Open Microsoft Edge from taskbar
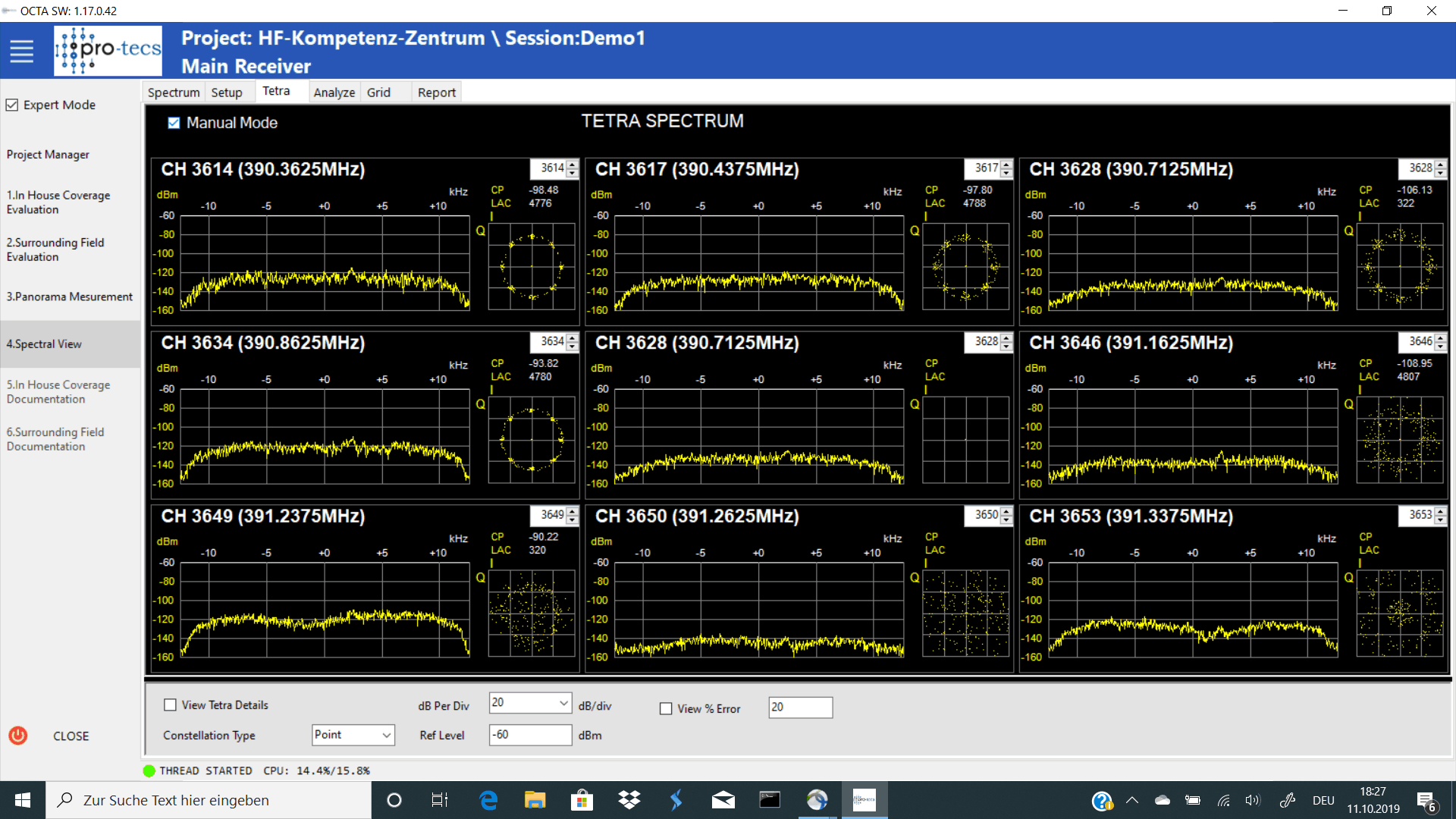Screen dimensions: 1456x819 488,800
